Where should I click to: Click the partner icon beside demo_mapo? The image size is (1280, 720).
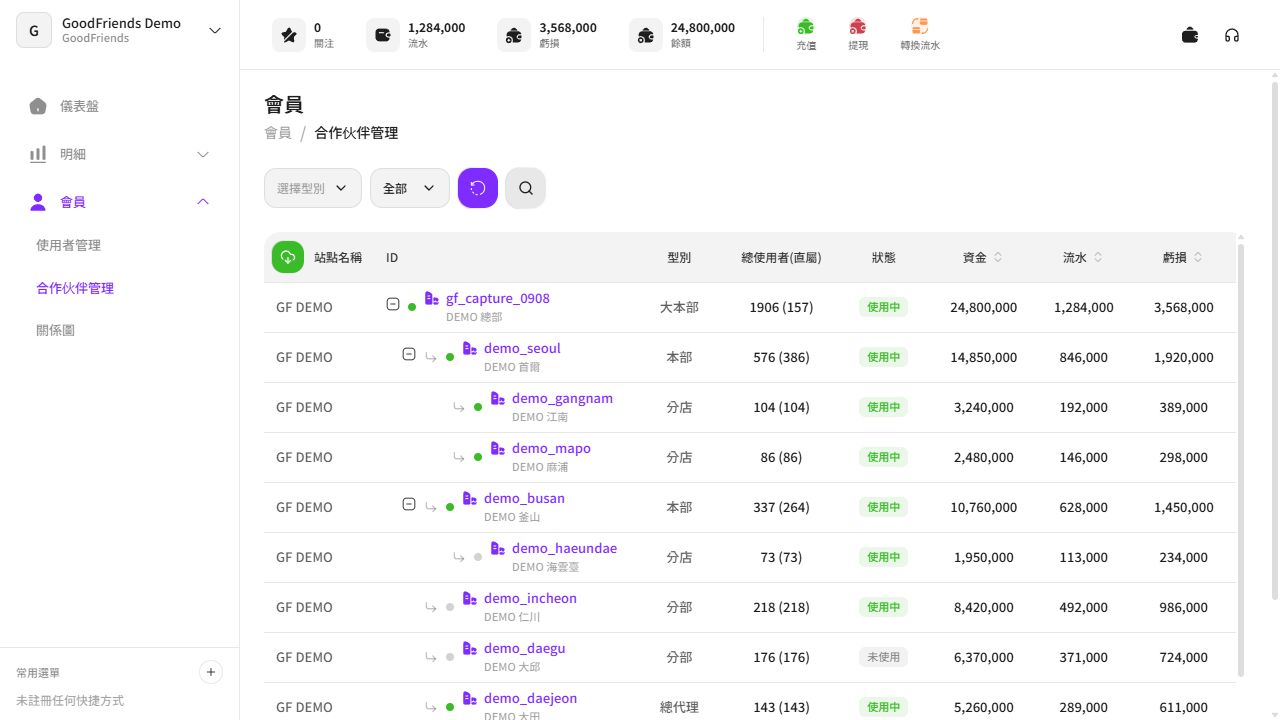pos(498,448)
